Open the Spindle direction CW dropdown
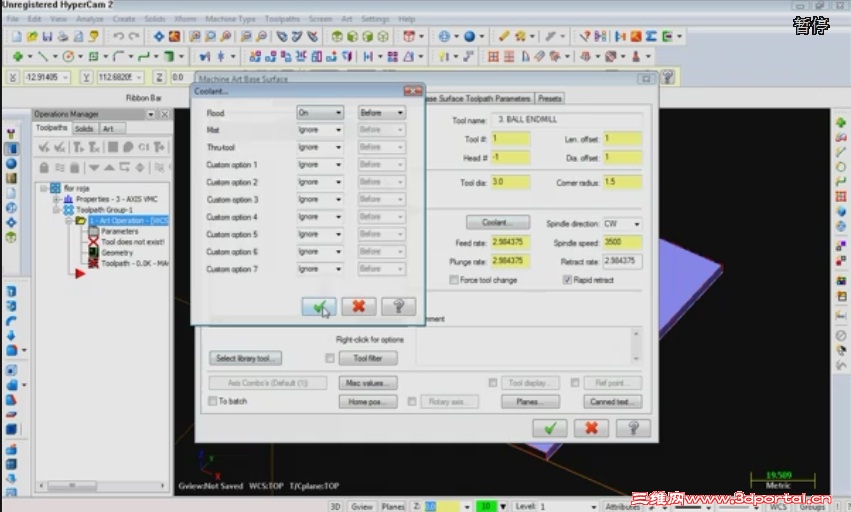 [622, 224]
